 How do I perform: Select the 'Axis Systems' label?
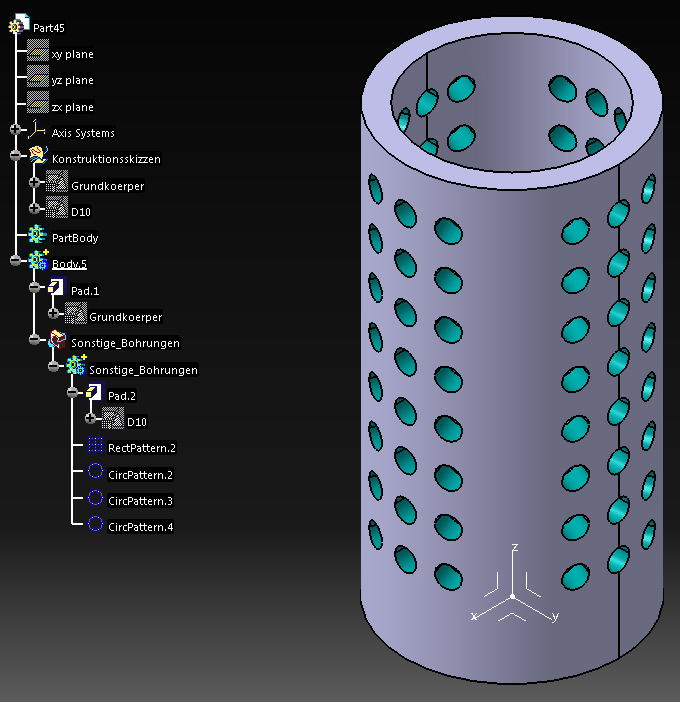point(83,133)
